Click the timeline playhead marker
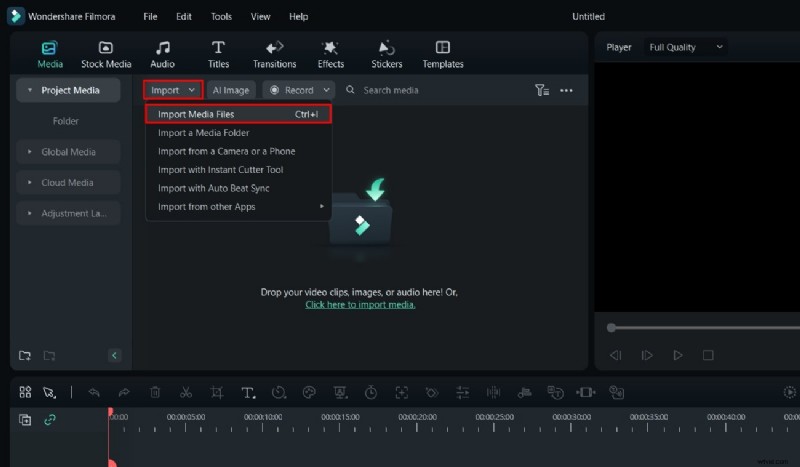This screenshot has width=800, height=467. click(110, 411)
